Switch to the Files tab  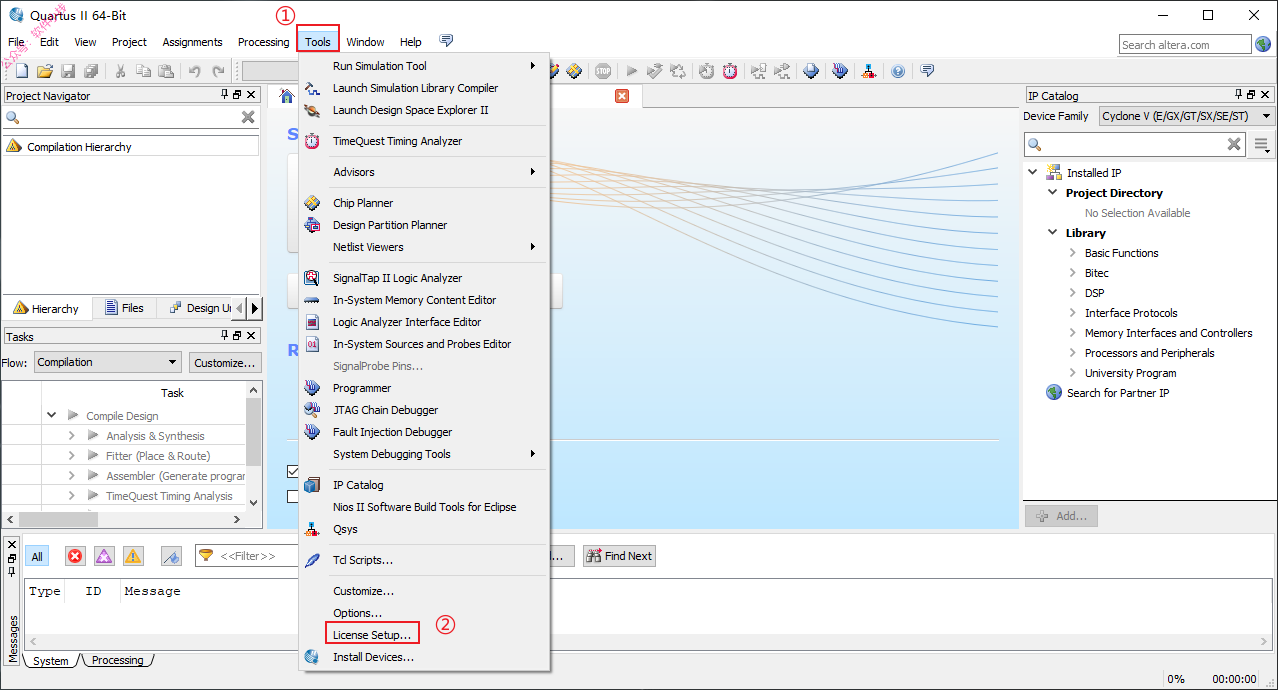pos(124,308)
